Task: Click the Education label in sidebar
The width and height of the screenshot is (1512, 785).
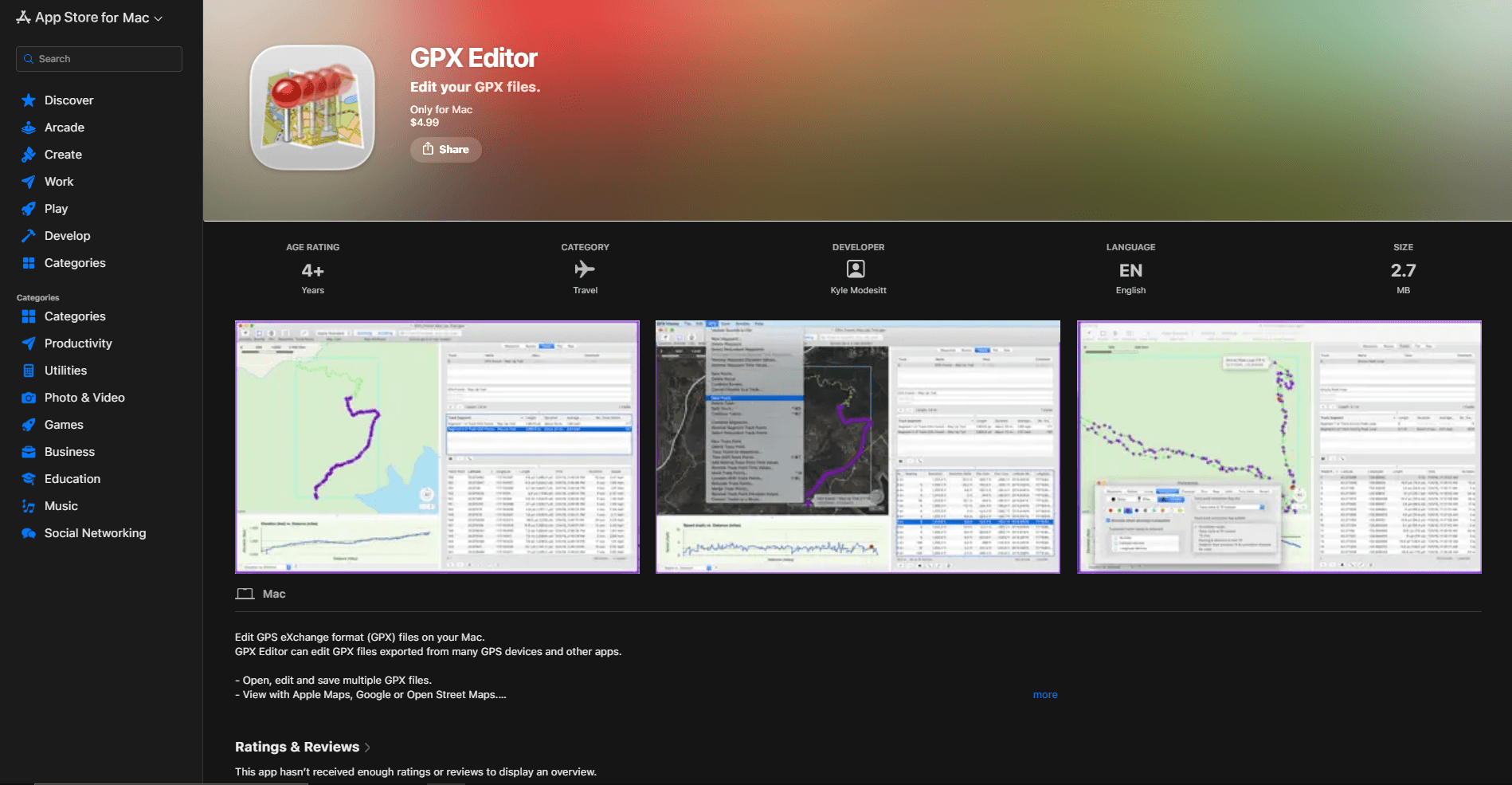Action: 72,479
